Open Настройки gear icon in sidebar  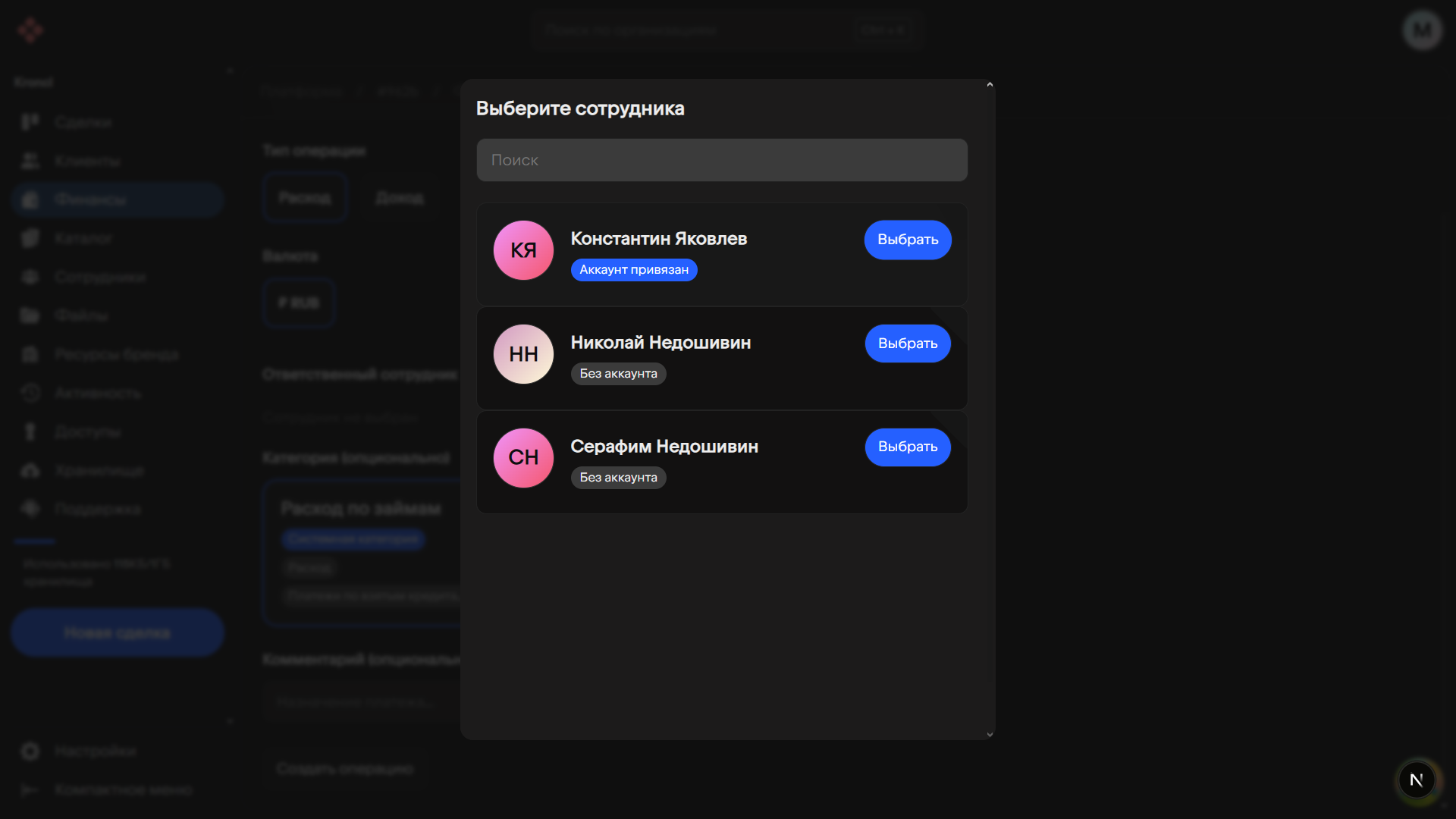tap(30, 751)
